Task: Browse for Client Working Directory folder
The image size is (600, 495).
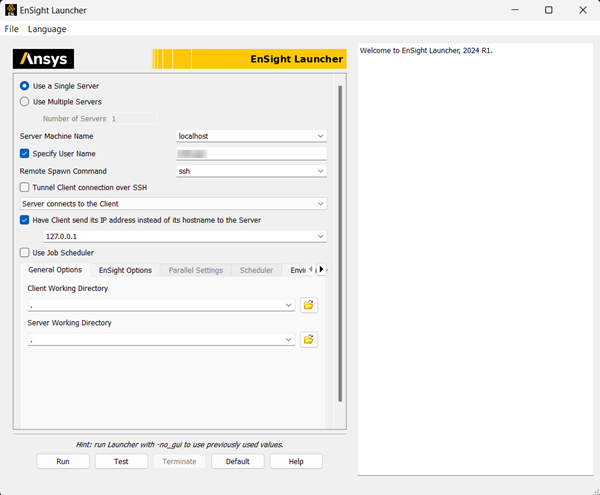Action: click(309, 305)
